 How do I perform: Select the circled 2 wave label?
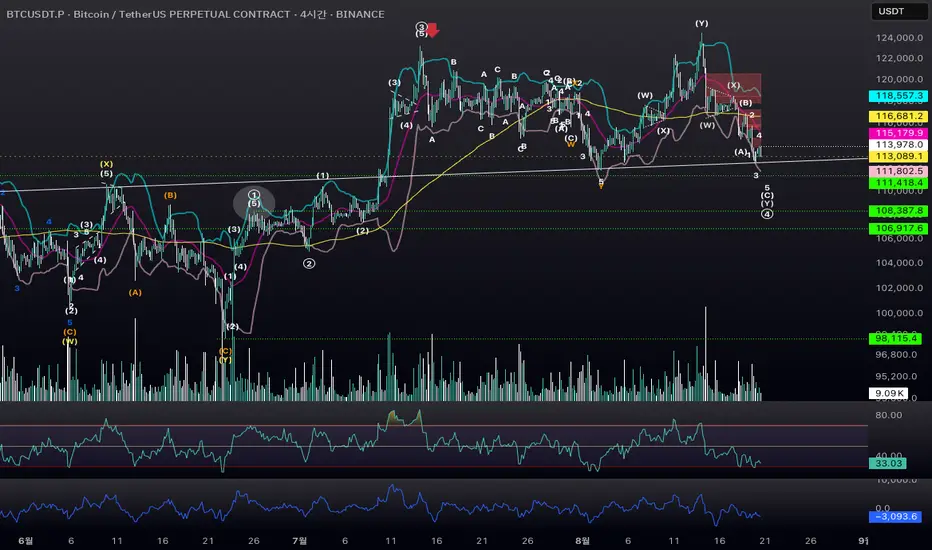(x=309, y=264)
